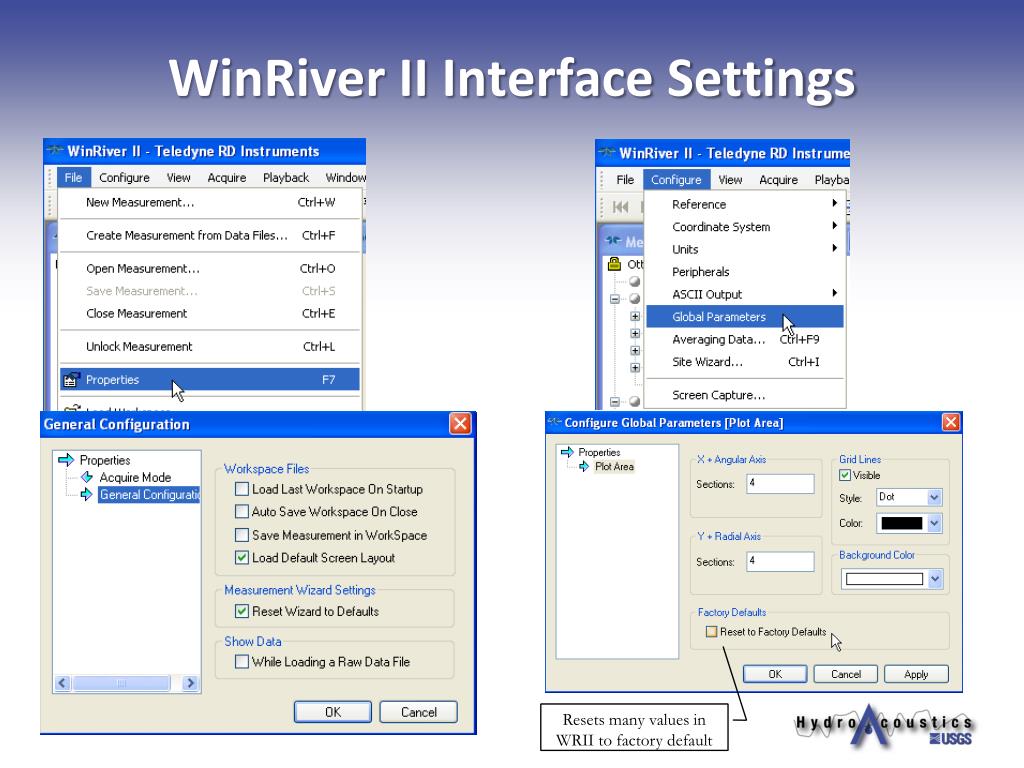Open the Acquire menu in the right window

[x=778, y=180]
